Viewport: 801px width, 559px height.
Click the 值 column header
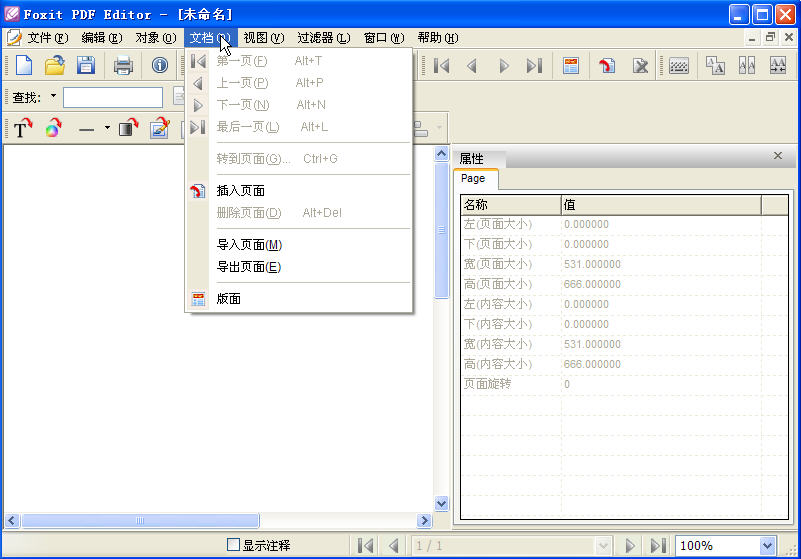[661, 205]
